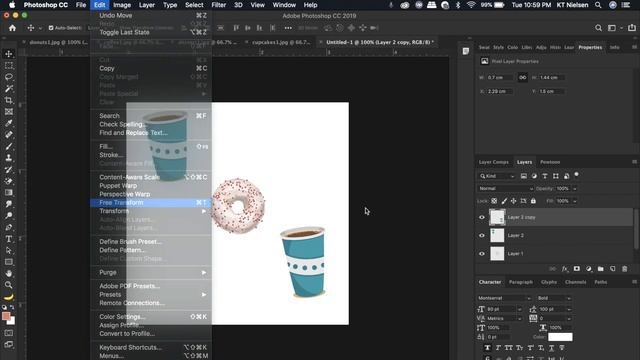Click the Share icon in the options bar

[632, 28]
